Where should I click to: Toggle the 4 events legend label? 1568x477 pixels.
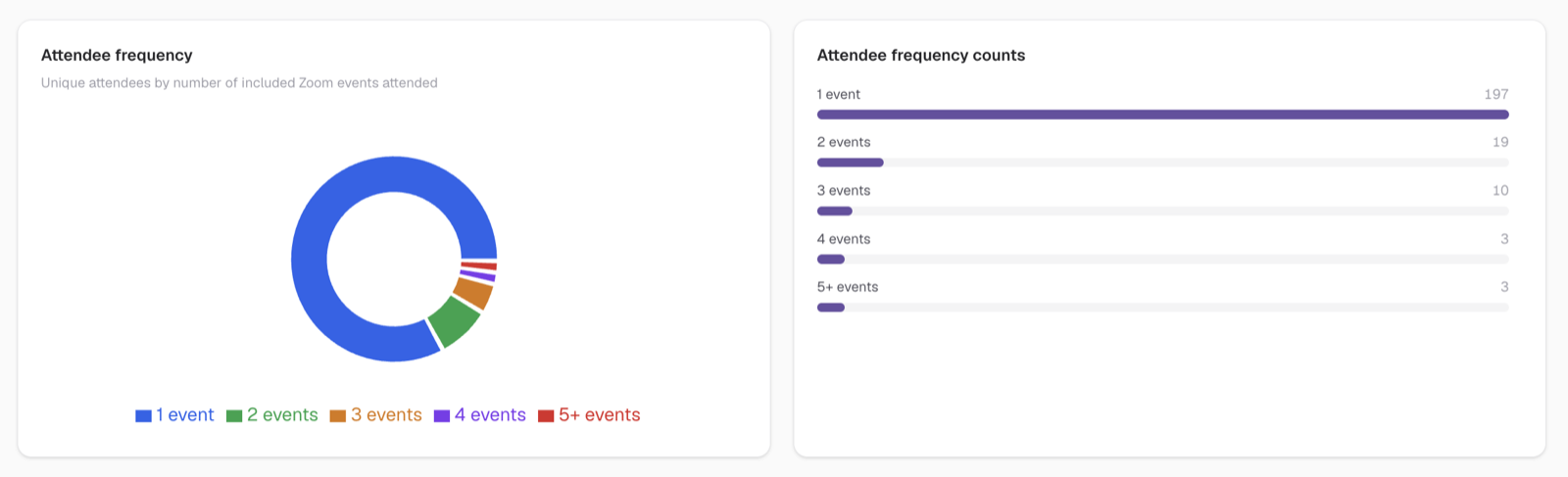tap(490, 415)
